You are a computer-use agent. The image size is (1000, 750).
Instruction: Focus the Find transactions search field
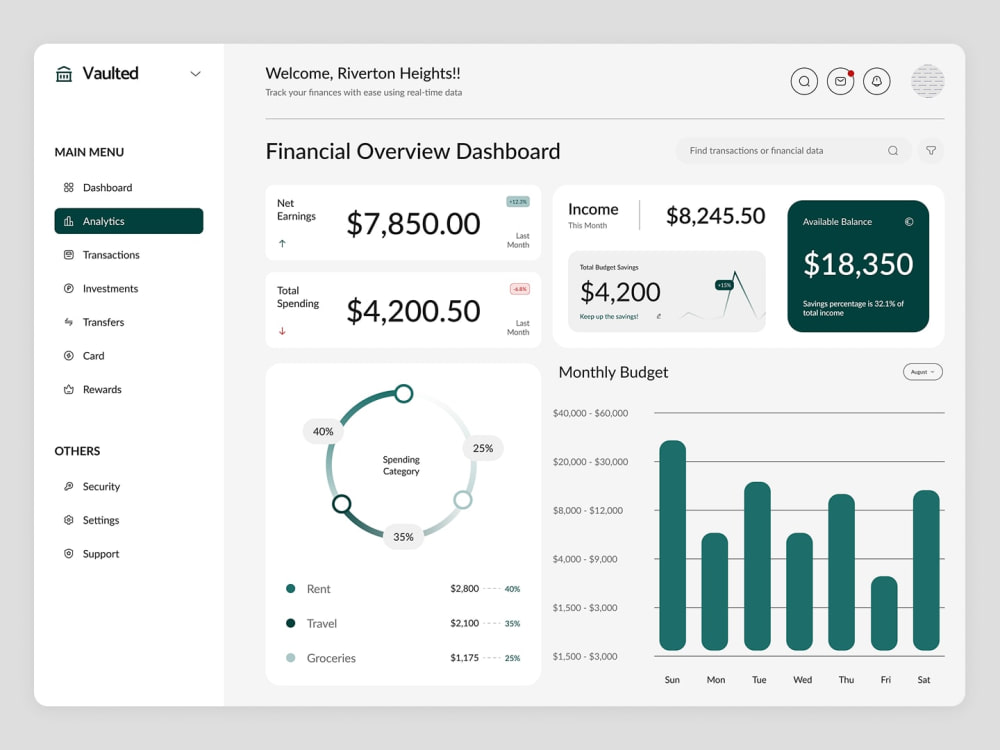793,151
